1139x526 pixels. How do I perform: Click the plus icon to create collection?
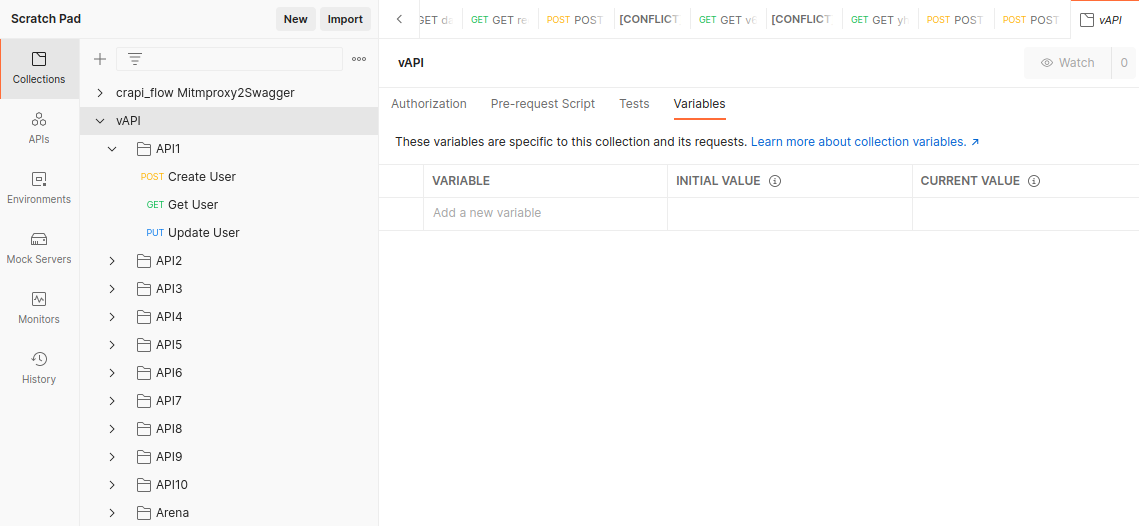pos(100,59)
